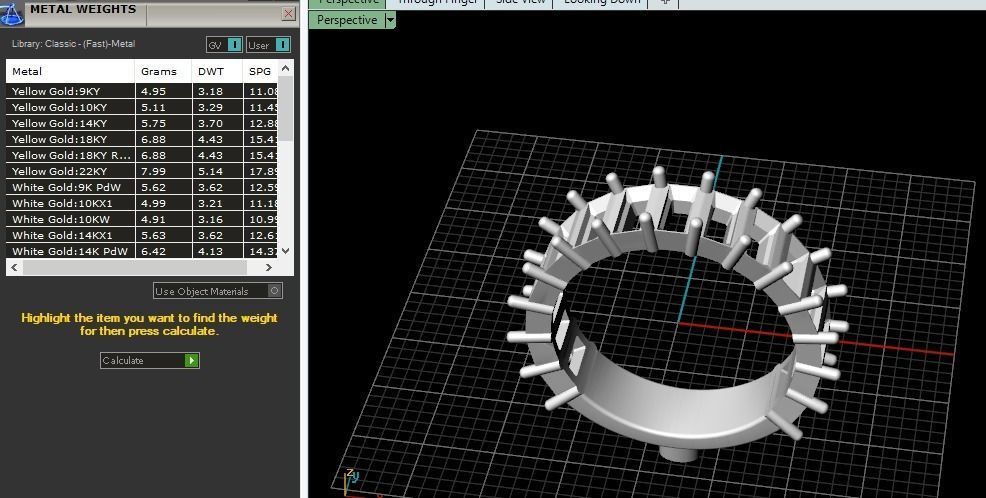Click the metal table scroll down arrow

coord(285,251)
